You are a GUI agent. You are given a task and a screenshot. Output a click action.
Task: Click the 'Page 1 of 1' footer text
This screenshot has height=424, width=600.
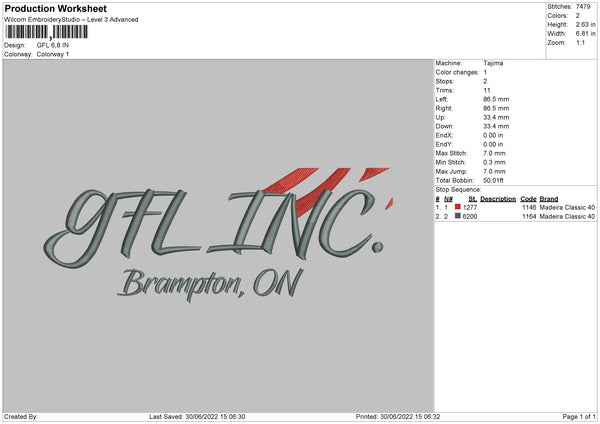[x=579, y=417]
